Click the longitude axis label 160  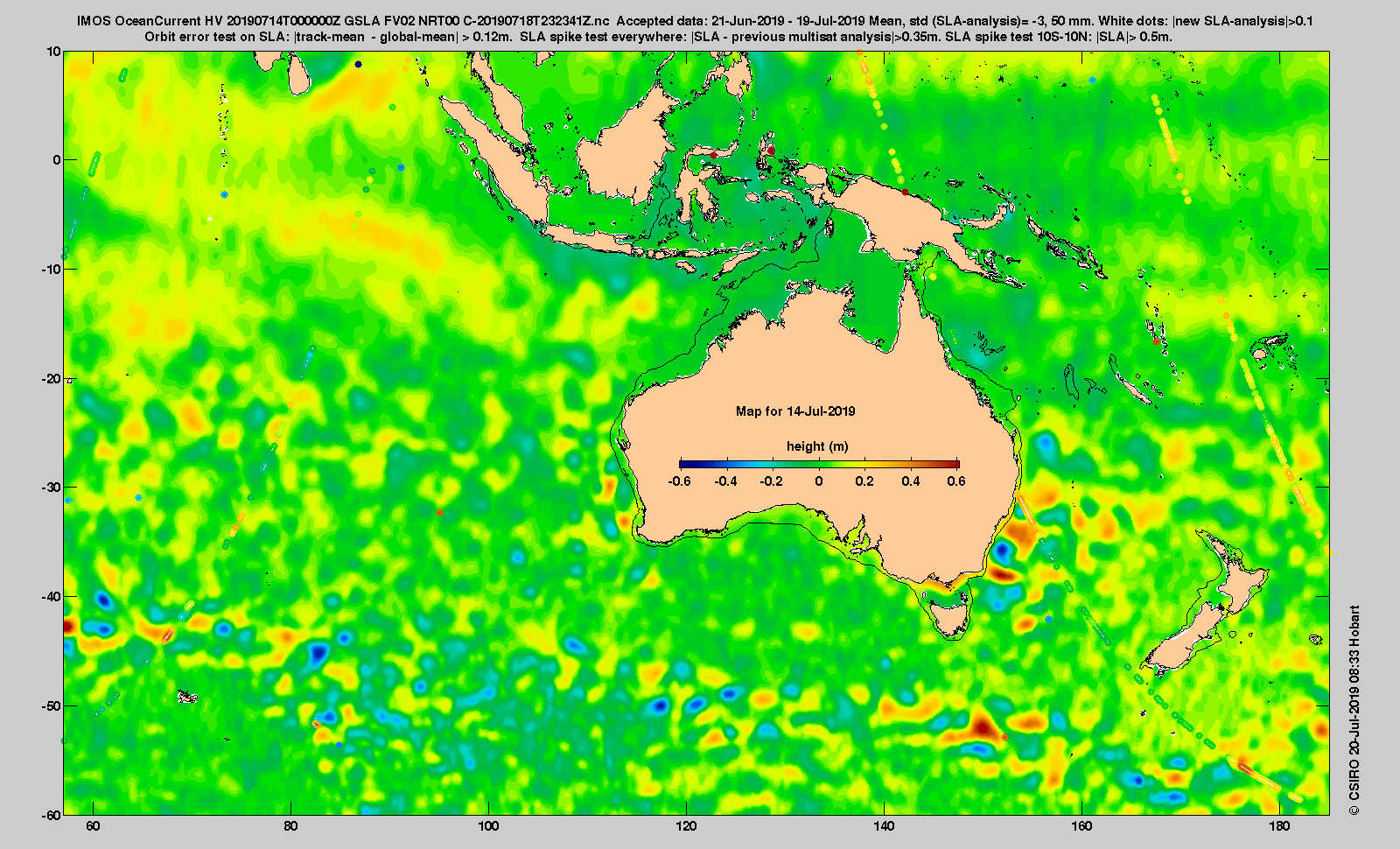click(x=1081, y=826)
